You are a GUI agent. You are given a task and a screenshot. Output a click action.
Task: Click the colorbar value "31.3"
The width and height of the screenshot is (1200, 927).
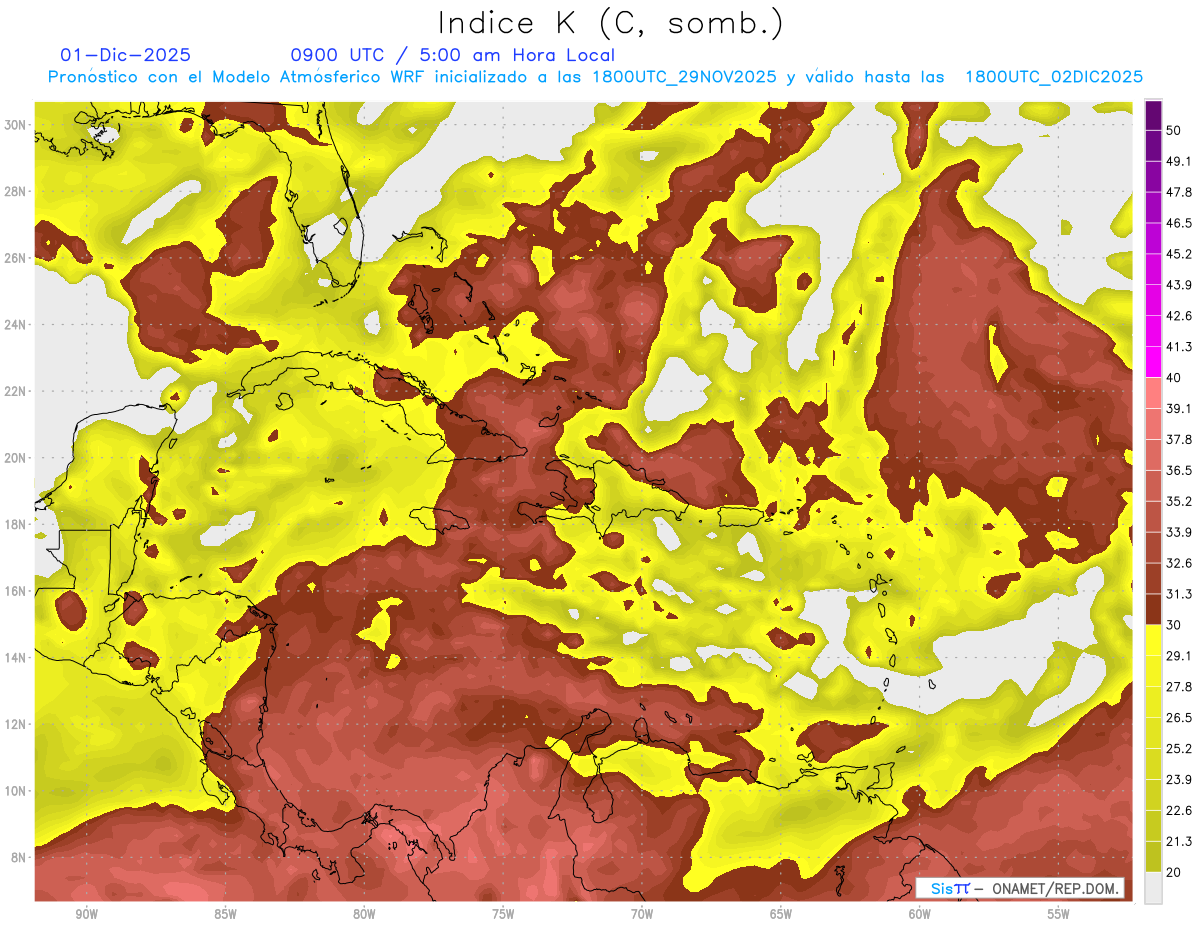point(1178,594)
